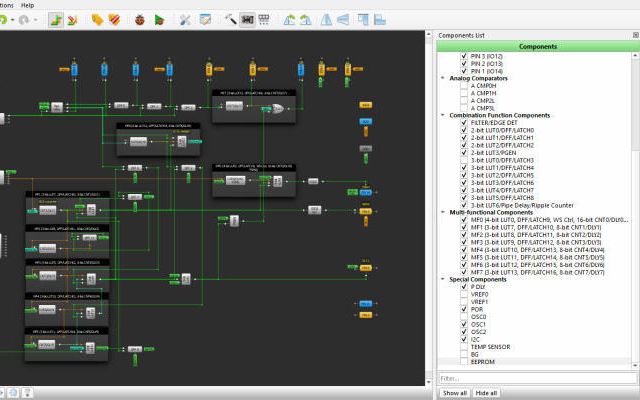Open the Help menu
Image resolution: width=640 pixels, height=400 pixels.
coord(27,5)
